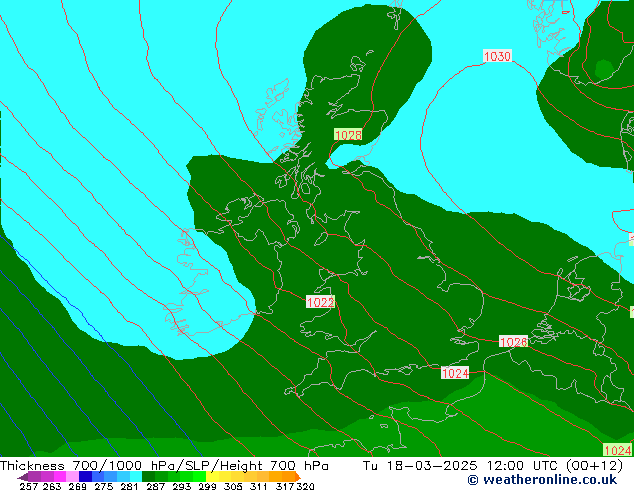Click the 'Thickness 700/1000 hPa/SLP/Height 700 hPa' title

coord(164,466)
